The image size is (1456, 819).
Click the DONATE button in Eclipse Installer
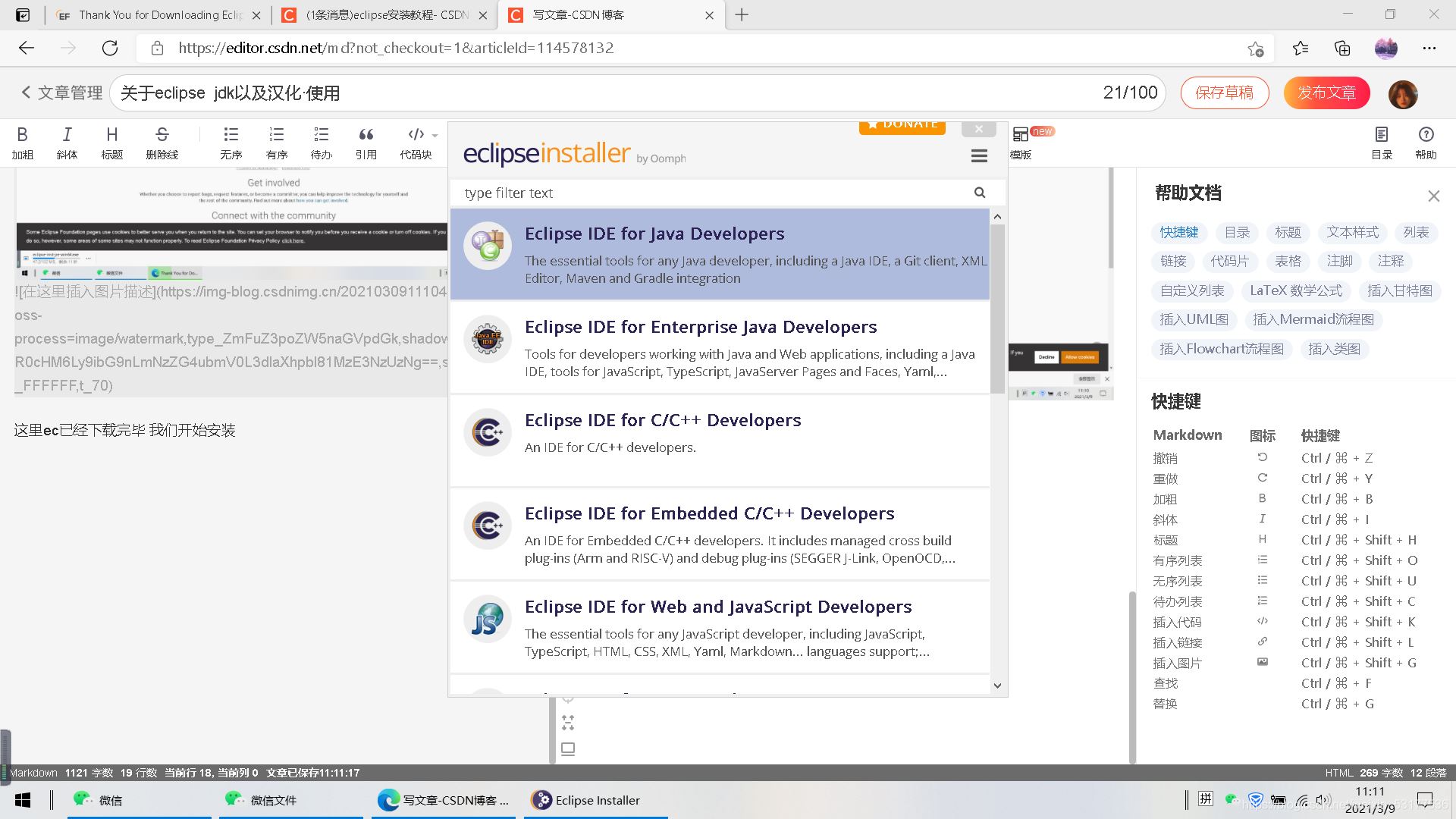pos(902,124)
